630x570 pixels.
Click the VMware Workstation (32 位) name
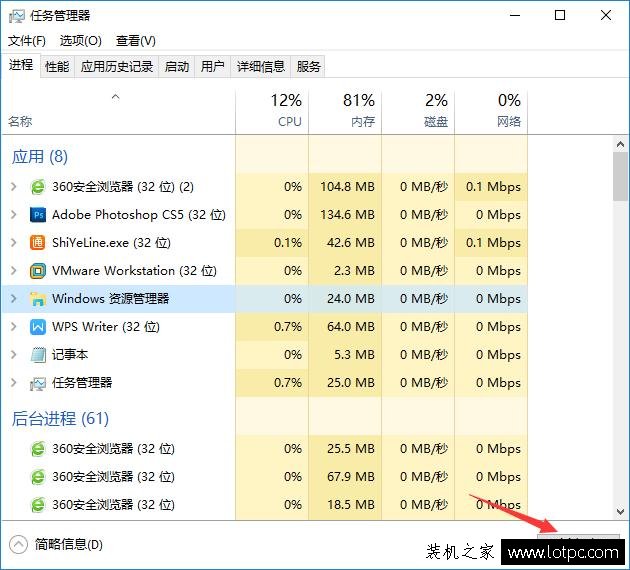point(134,271)
